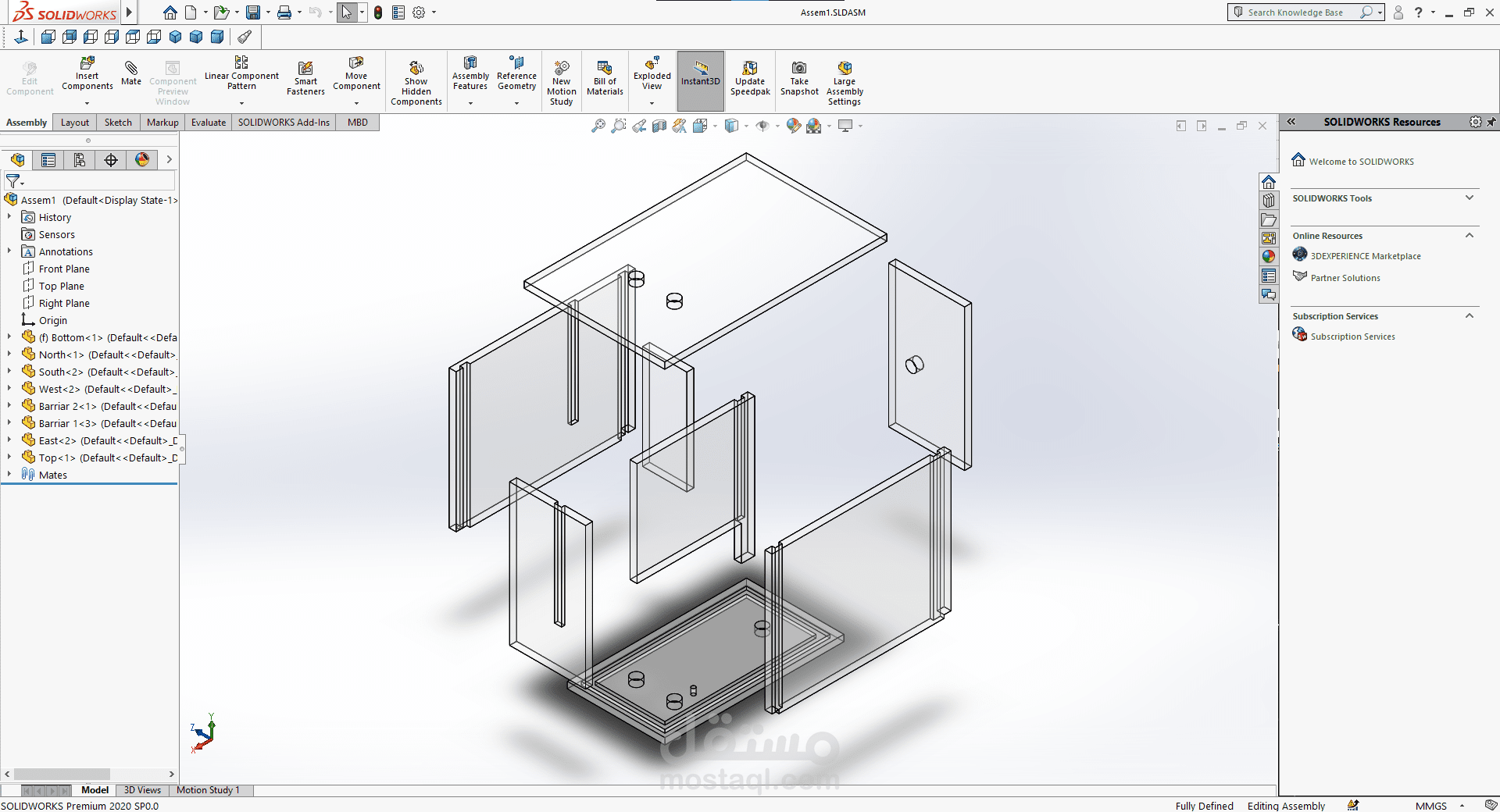Expand the Mates folder in tree
1500x812 pixels.
(9, 475)
